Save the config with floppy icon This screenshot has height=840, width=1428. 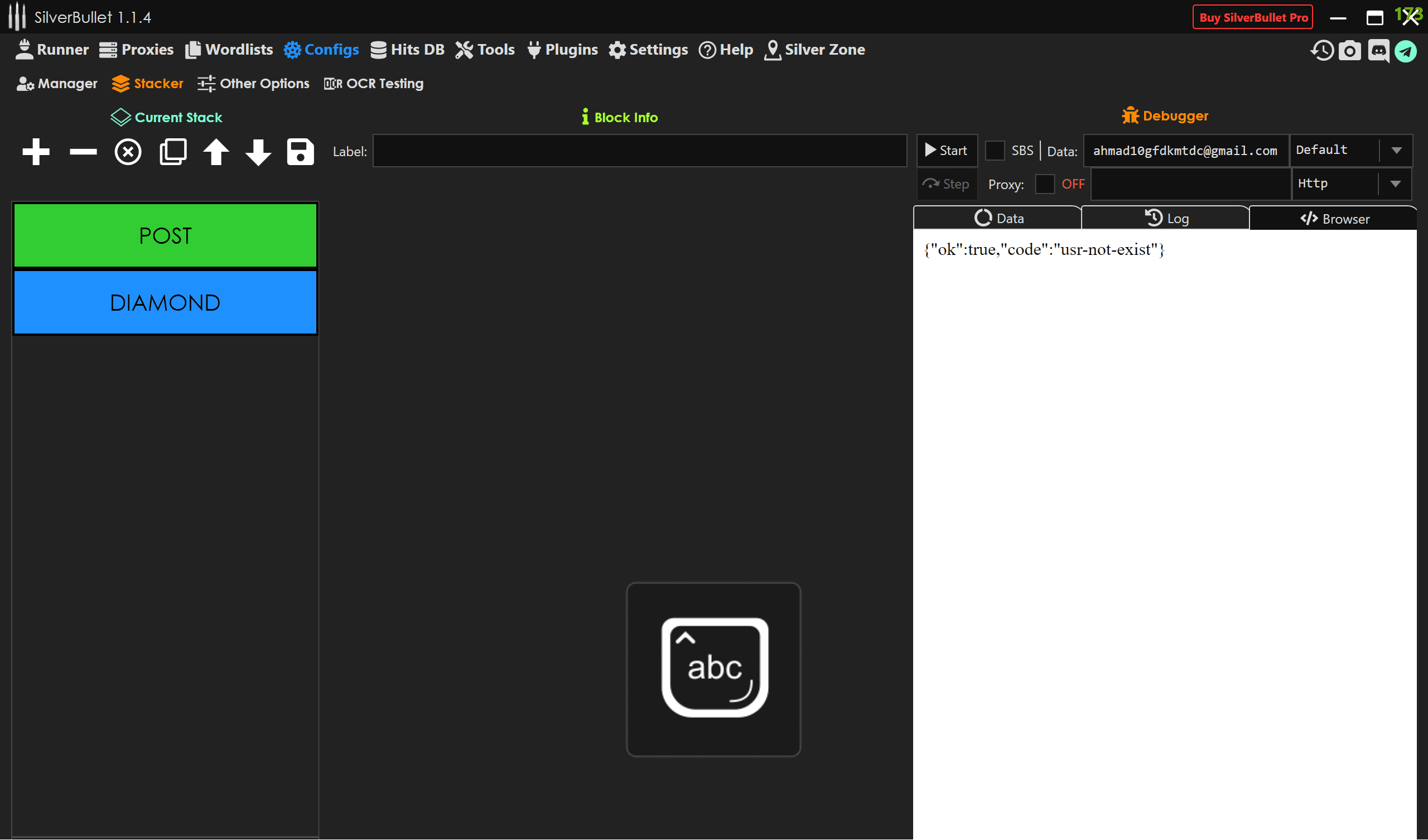(300, 152)
